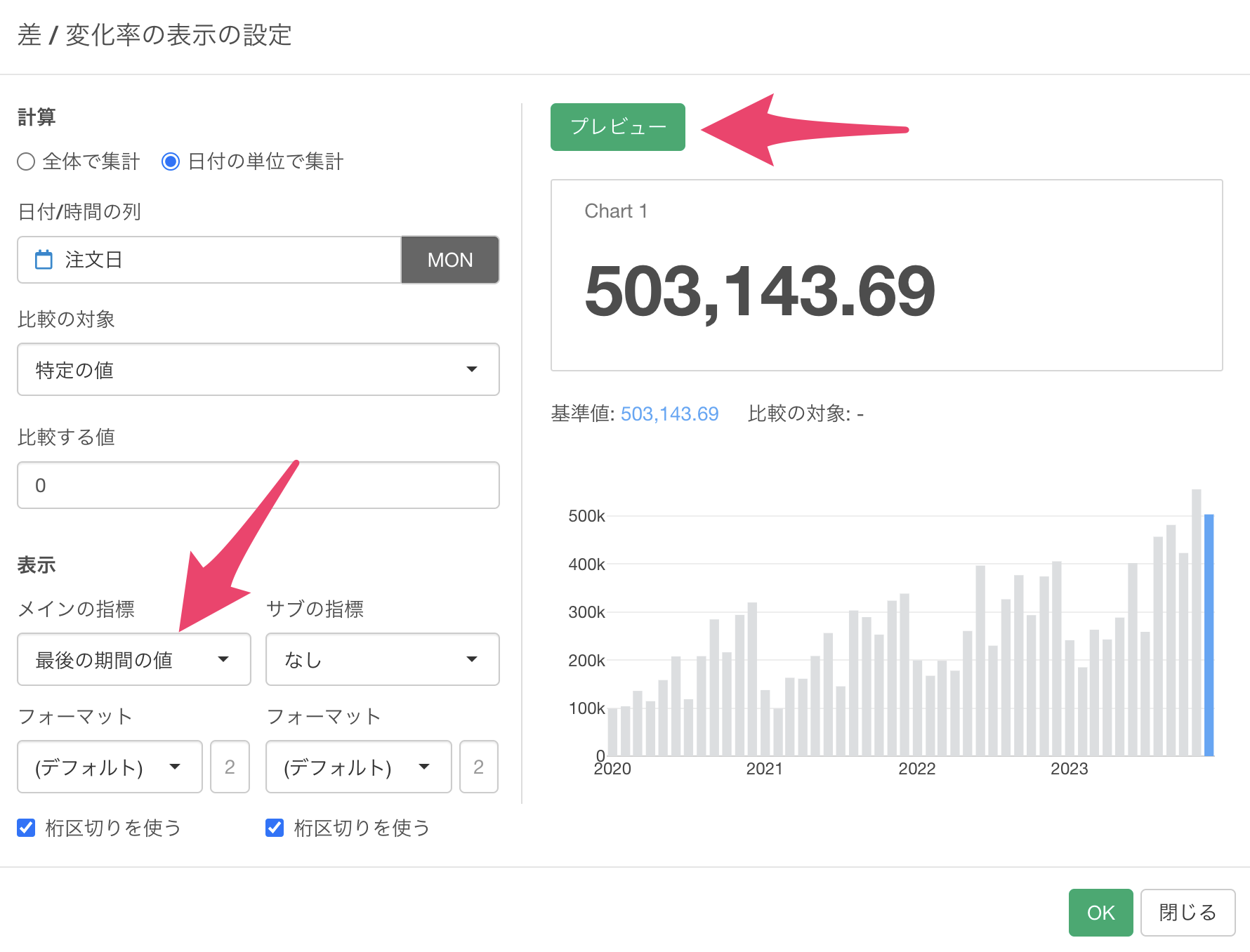Select the 全体で集計 radio option
This screenshot has height=952, width=1250.
pos(26,161)
